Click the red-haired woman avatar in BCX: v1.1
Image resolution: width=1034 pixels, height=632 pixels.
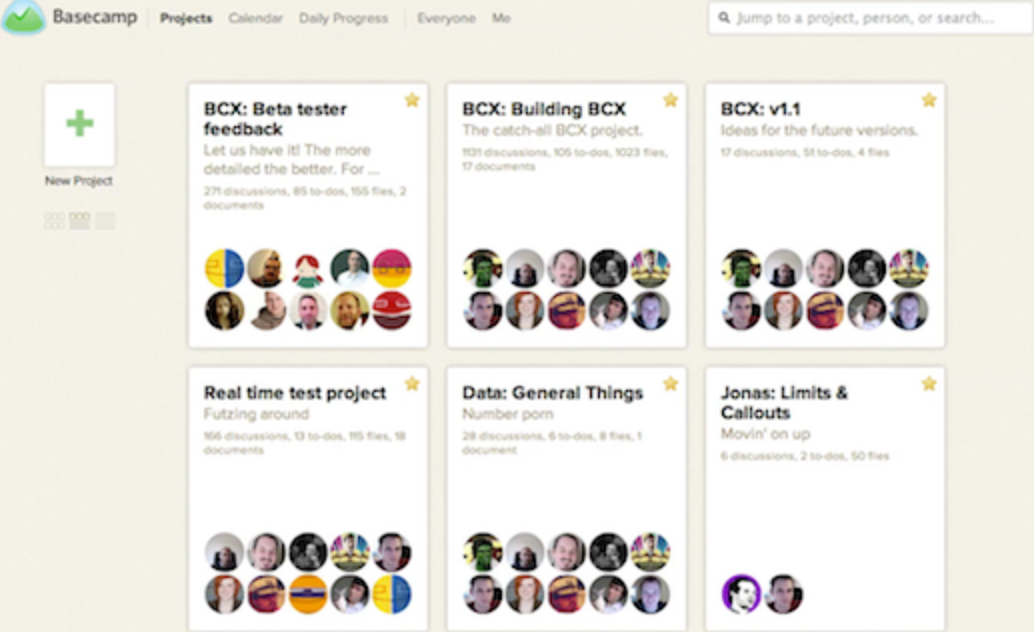click(783, 310)
